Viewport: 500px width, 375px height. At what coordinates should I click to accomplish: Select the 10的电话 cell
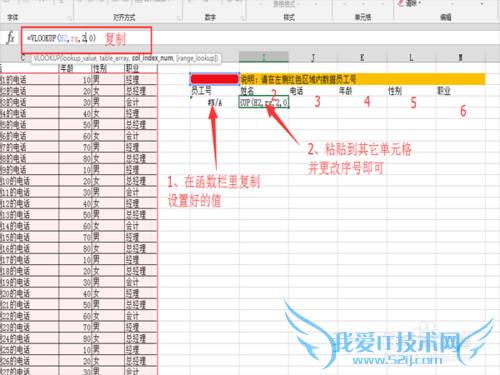point(29,181)
